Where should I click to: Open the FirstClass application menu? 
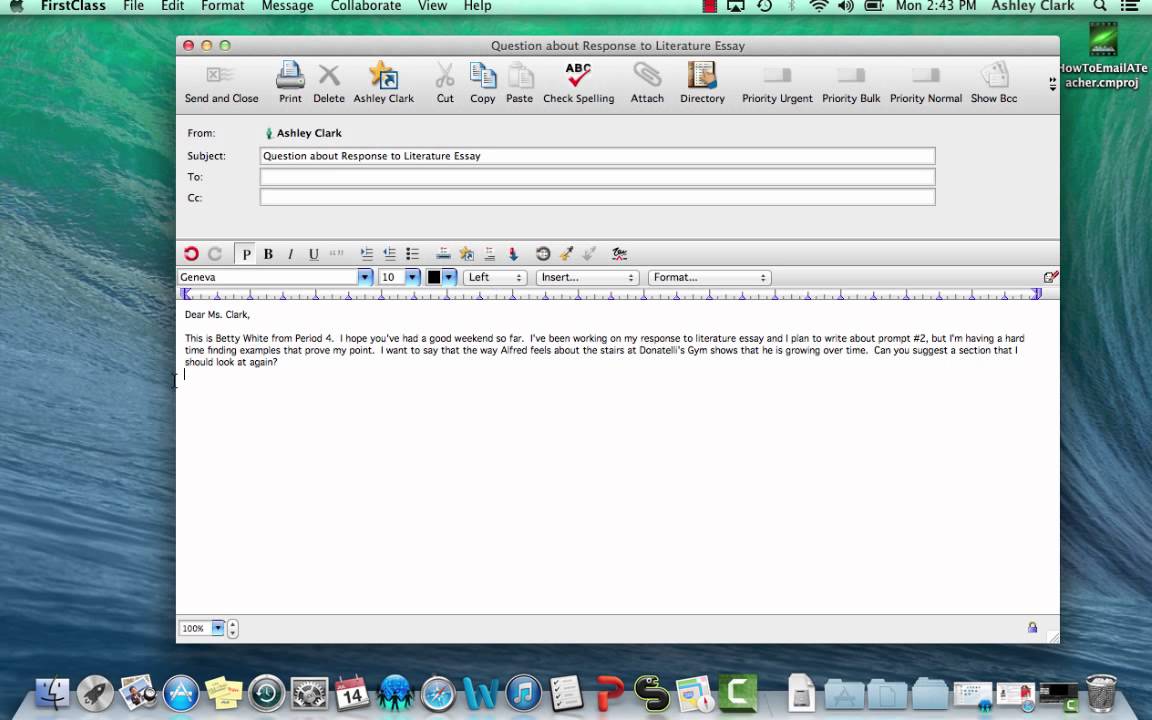(73, 6)
